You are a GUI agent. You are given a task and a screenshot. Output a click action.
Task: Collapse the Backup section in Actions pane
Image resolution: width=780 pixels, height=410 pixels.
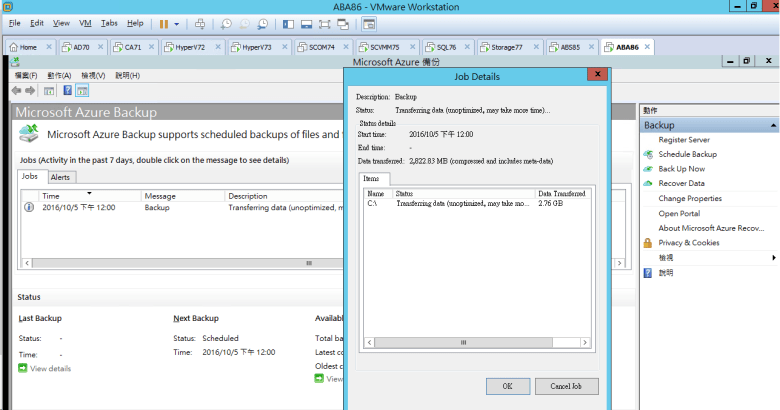771,126
